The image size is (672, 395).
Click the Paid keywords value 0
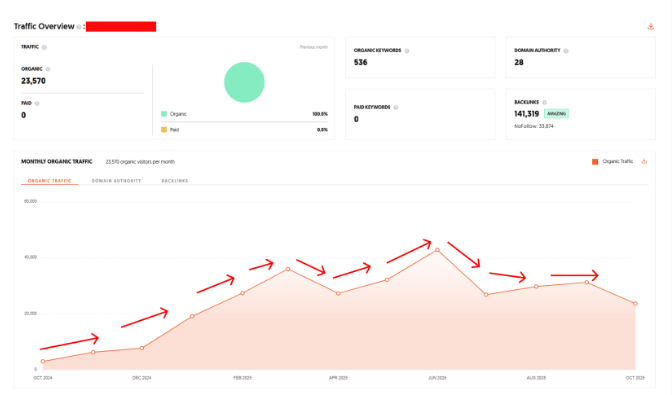pos(356,120)
